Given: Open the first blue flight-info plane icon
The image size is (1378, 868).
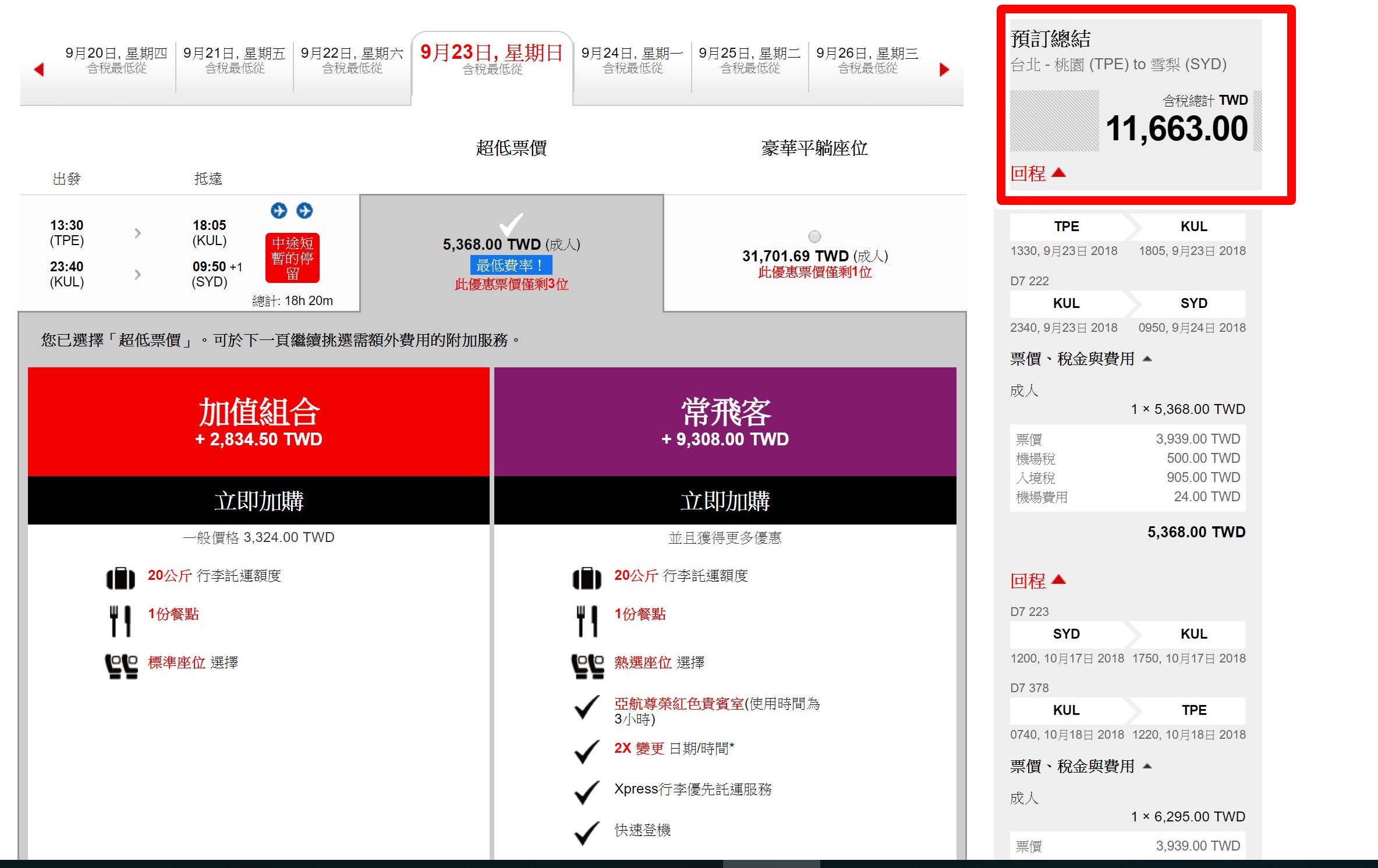Looking at the screenshot, I should tap(279, 210).
